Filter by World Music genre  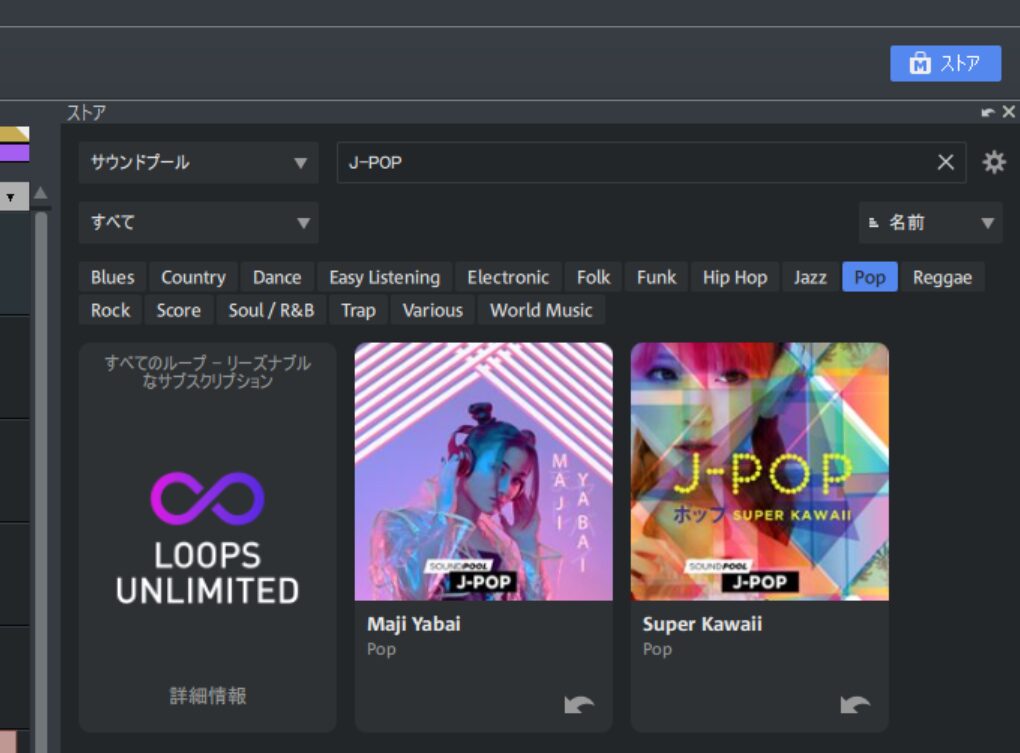pos(541,310)
